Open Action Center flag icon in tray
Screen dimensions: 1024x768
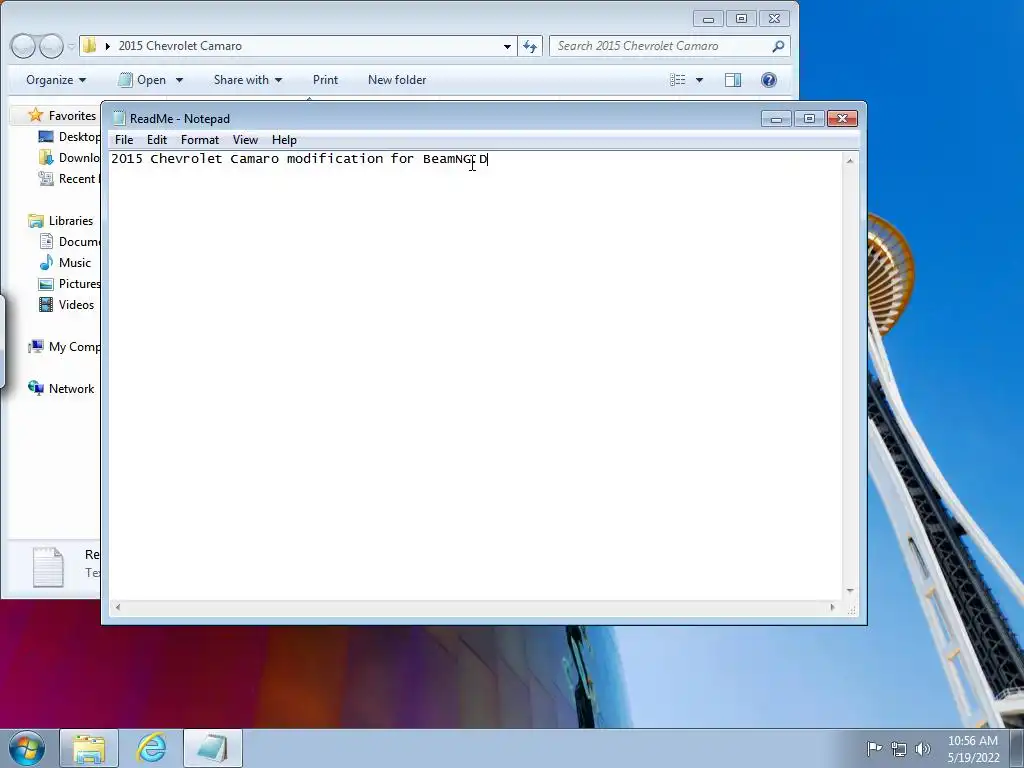click(874, 748)
